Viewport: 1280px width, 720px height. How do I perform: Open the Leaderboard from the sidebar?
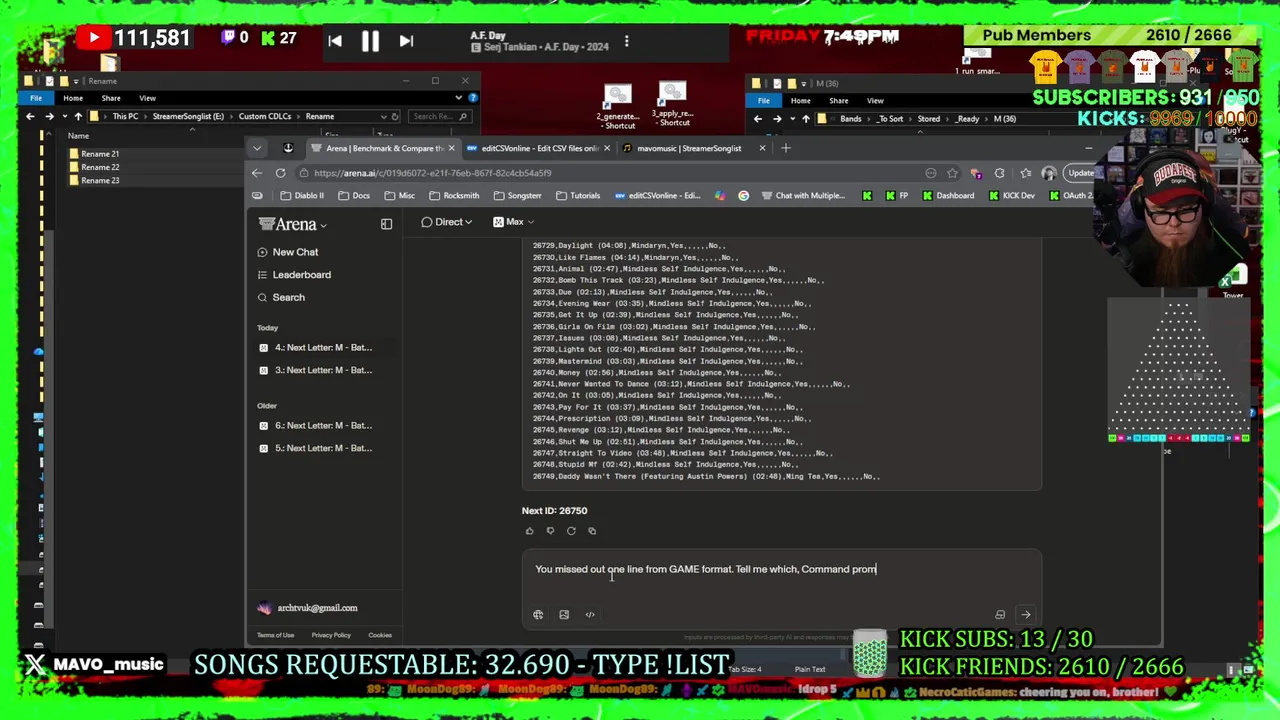click(301, 275)
